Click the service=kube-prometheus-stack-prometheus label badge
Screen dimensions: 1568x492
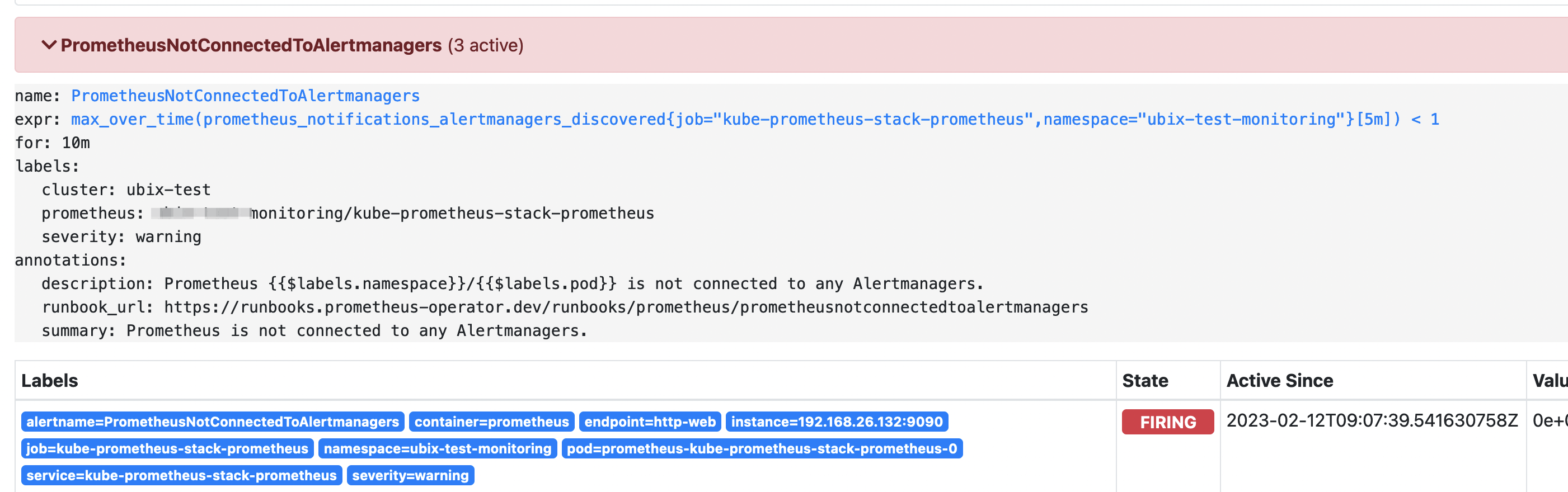click(x=181, y=476)
